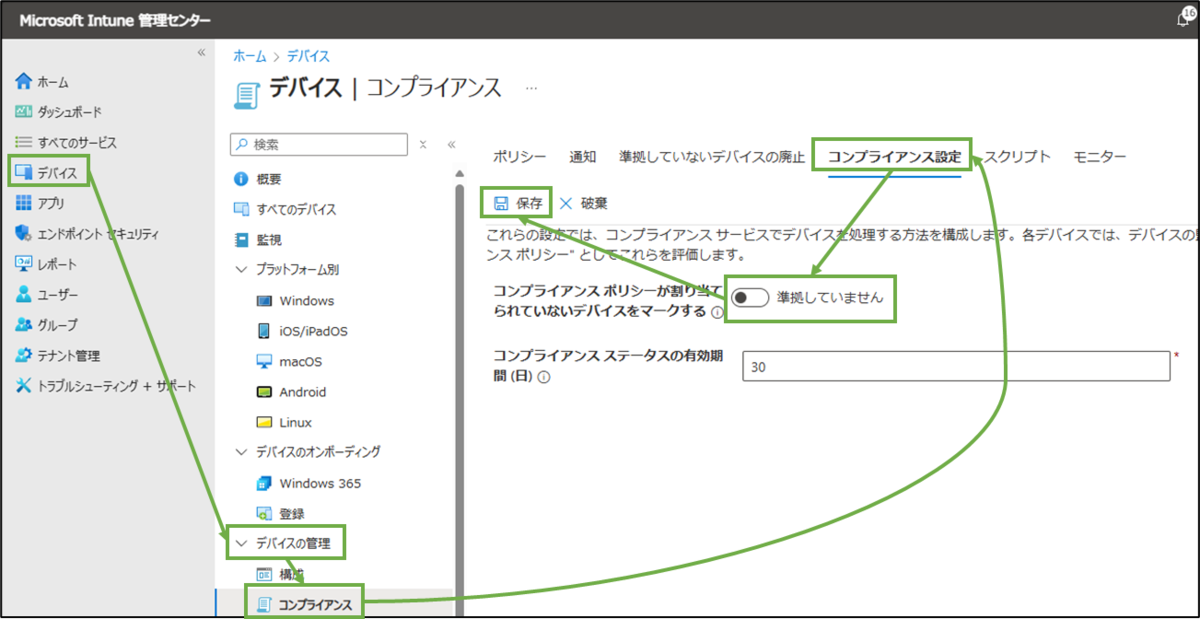Open the 準拠していないデバイスの廃止 tab

pos(712,157)
